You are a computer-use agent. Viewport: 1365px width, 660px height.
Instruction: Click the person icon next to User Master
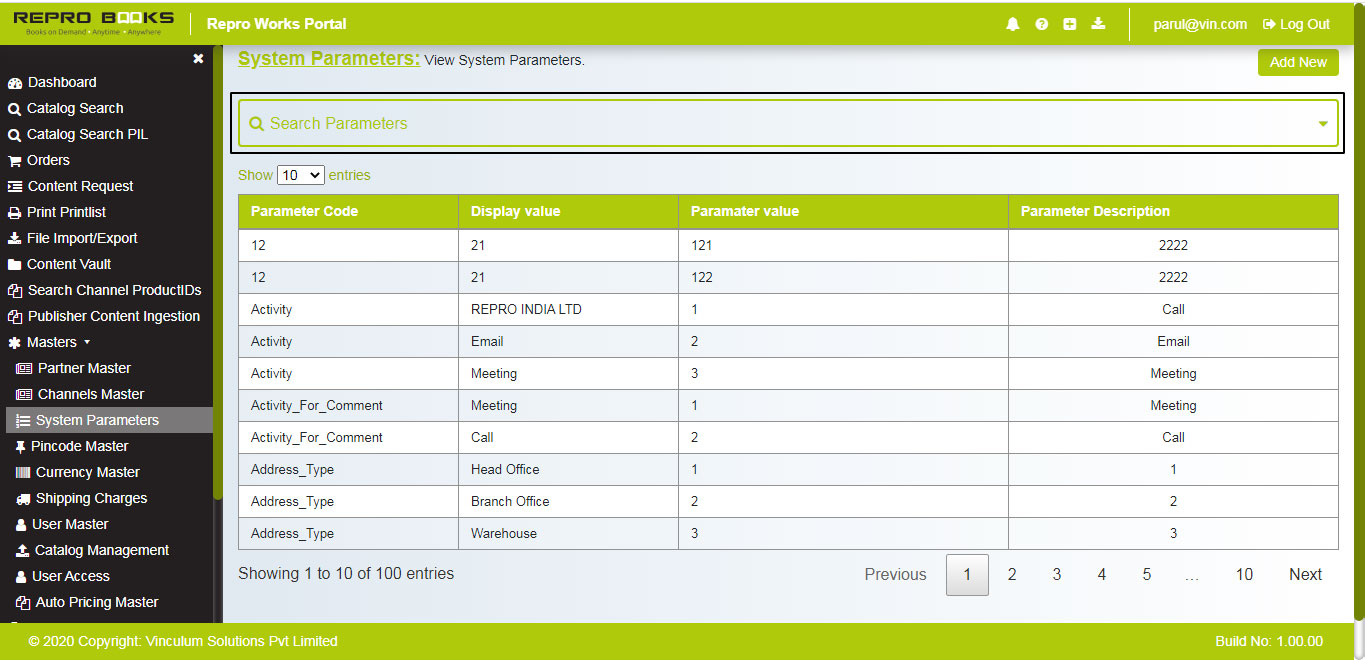[x=22, y=524]
